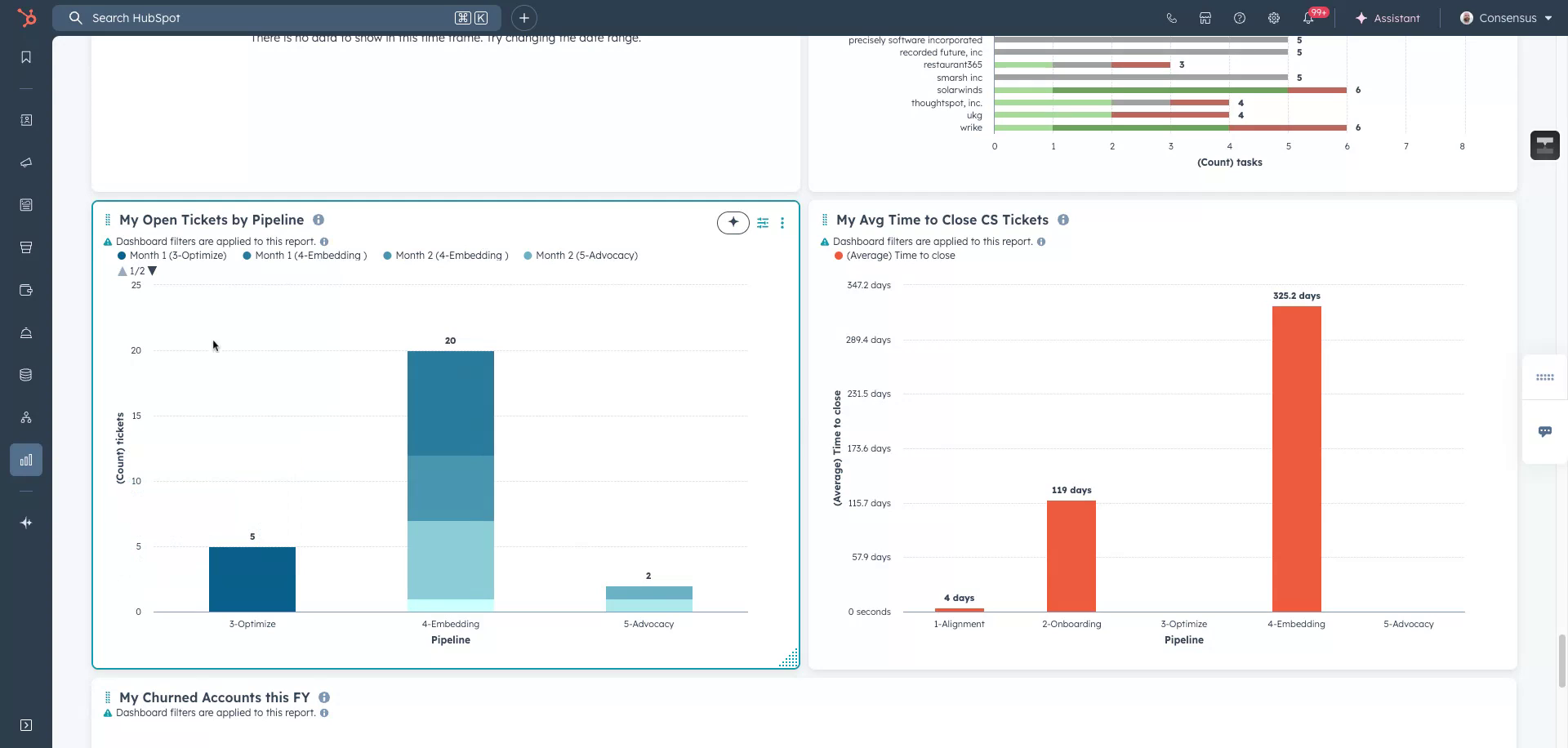The width and height of the screenshot is (1568, 748).
Task: Click AI sparkle button on Open Tickets report
Action: click(x=733, y=223)
